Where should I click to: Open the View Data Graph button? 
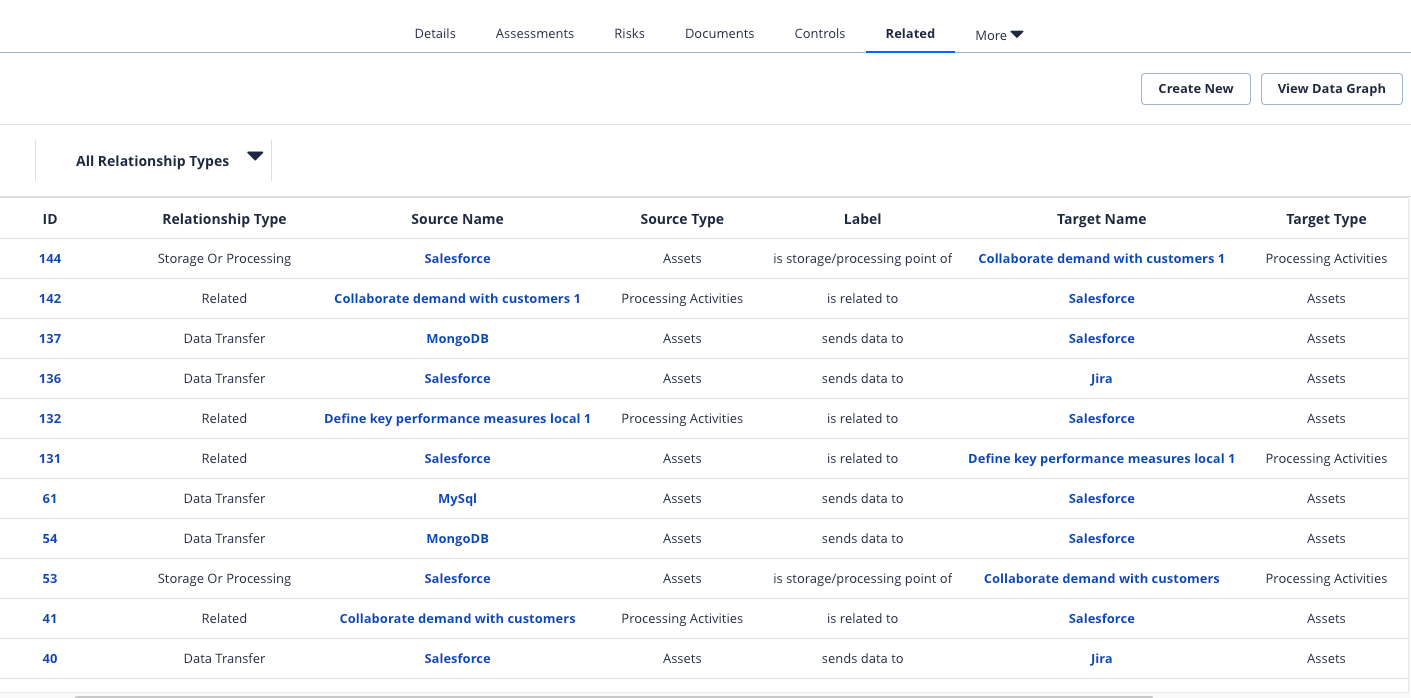tap(1331, 88)
